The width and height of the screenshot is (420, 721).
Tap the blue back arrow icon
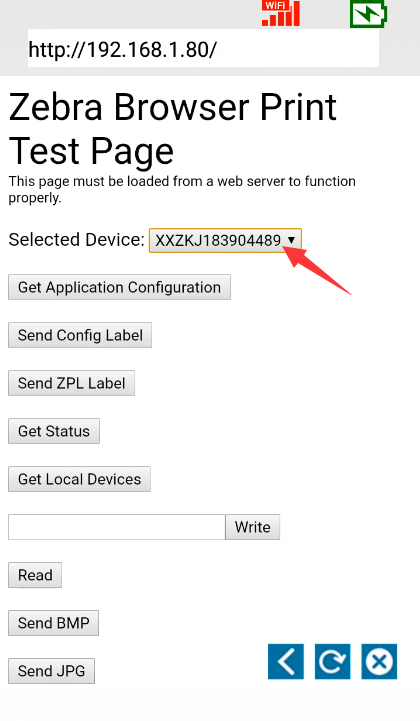(x=286, y=661)
